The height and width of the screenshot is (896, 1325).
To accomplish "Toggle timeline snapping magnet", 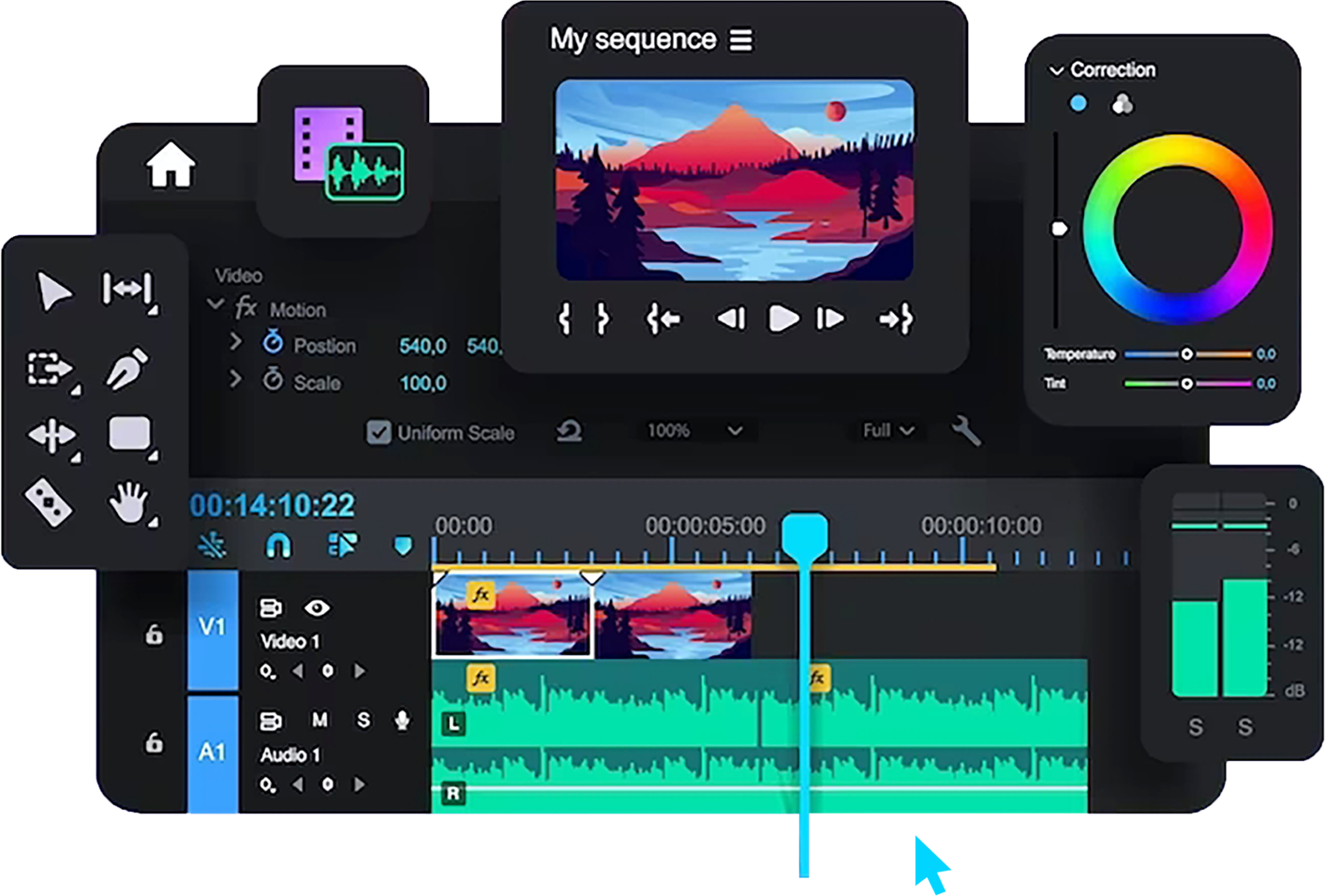I will pos(278,545).
